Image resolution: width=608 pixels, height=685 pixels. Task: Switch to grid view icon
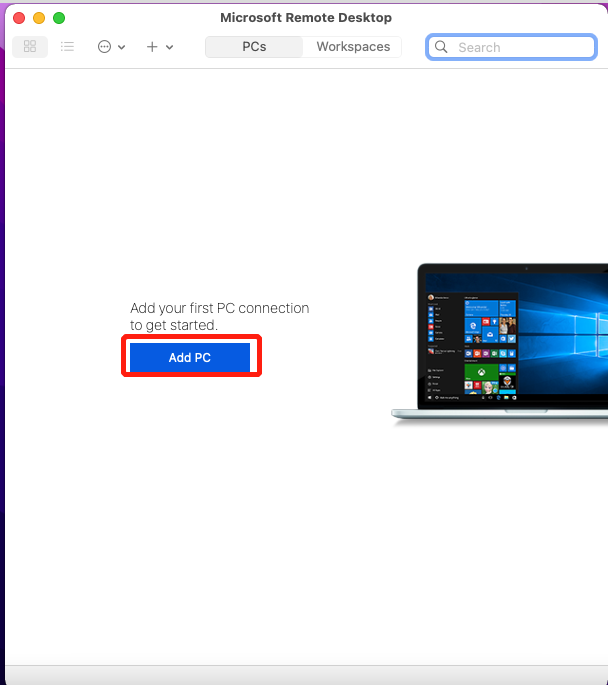pos(30,47)
